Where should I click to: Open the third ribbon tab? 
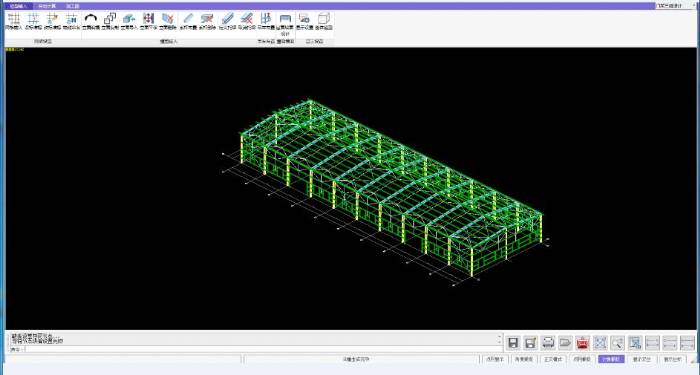click(73, 6)
